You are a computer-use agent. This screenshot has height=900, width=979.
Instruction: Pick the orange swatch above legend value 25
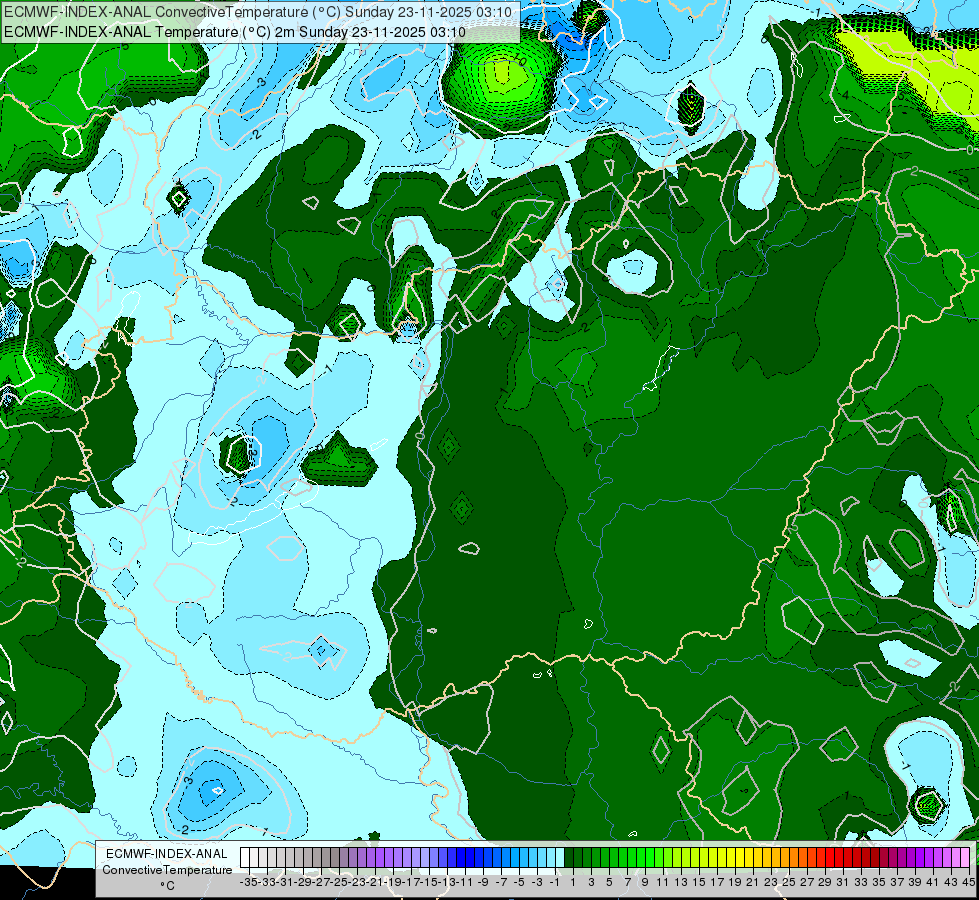point(785,858)
